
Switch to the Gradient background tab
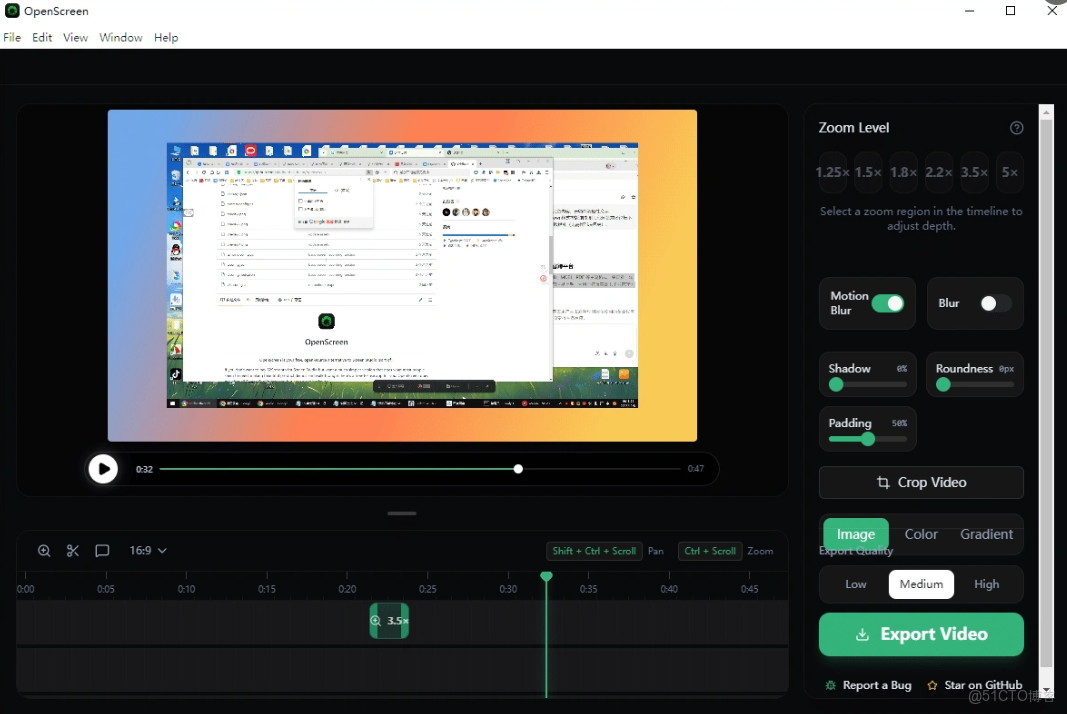click(x=986, y=534)
